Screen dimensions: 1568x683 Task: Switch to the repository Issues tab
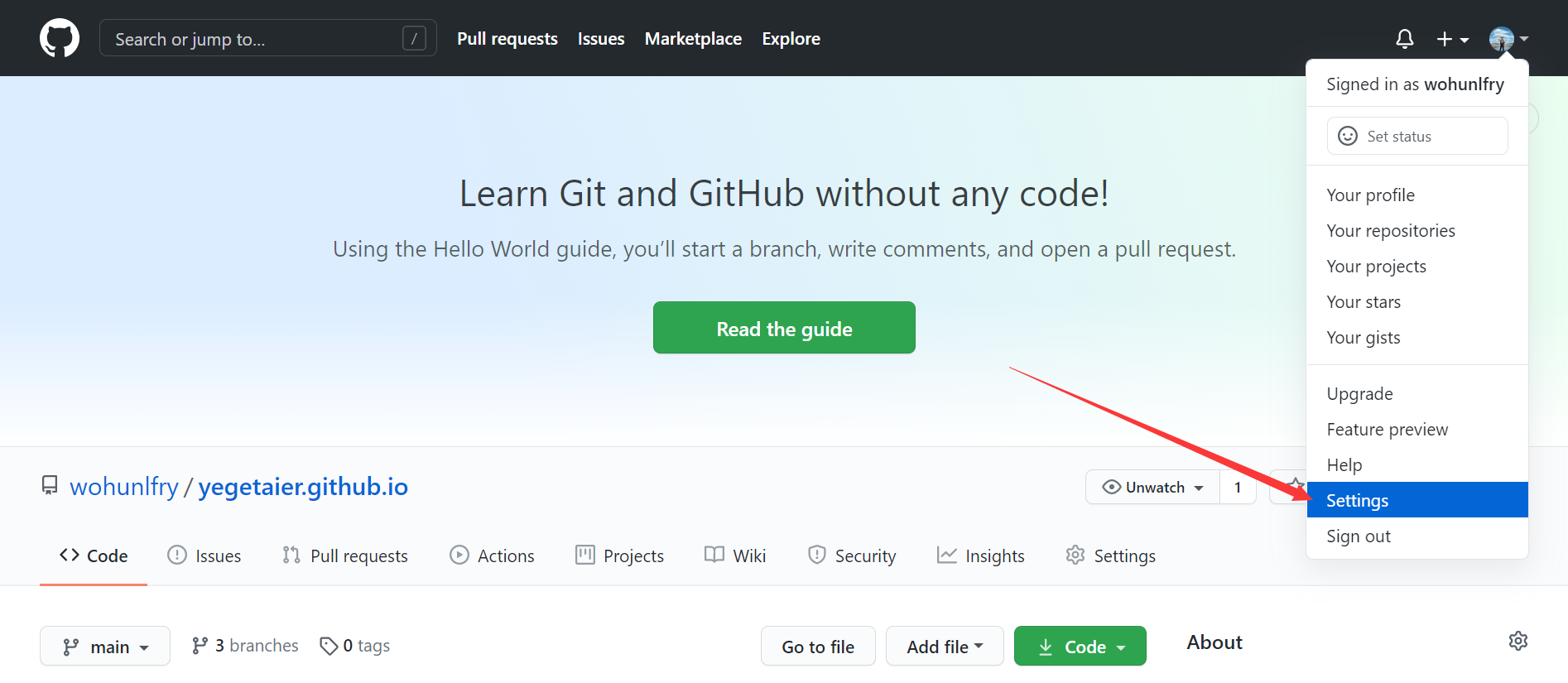pyautogui.click(x=204, y=556)
